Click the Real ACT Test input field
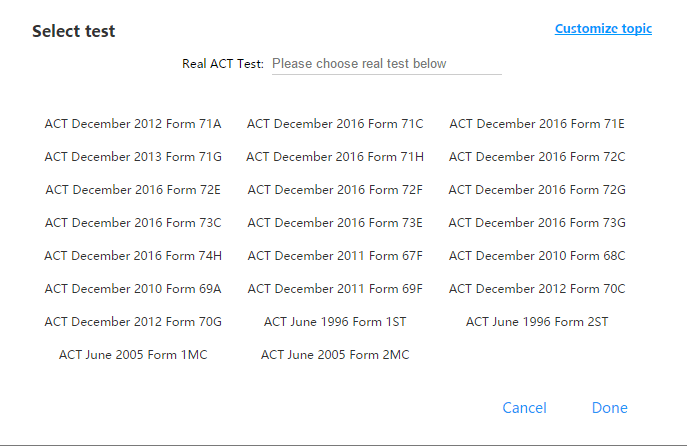Screen dimensions: 687x446 [386, 64]
